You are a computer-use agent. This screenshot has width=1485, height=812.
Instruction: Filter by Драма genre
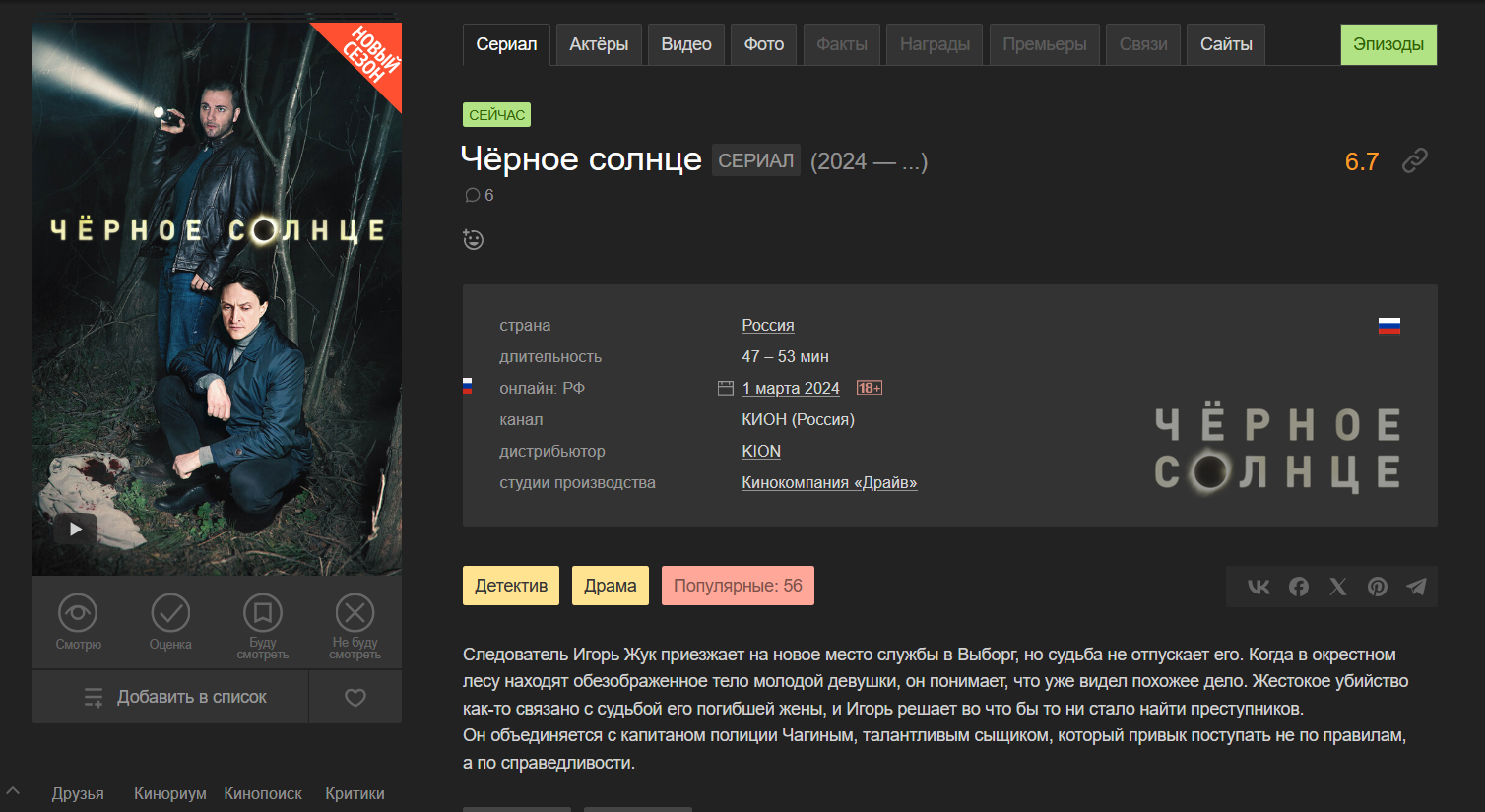(611, 586)
